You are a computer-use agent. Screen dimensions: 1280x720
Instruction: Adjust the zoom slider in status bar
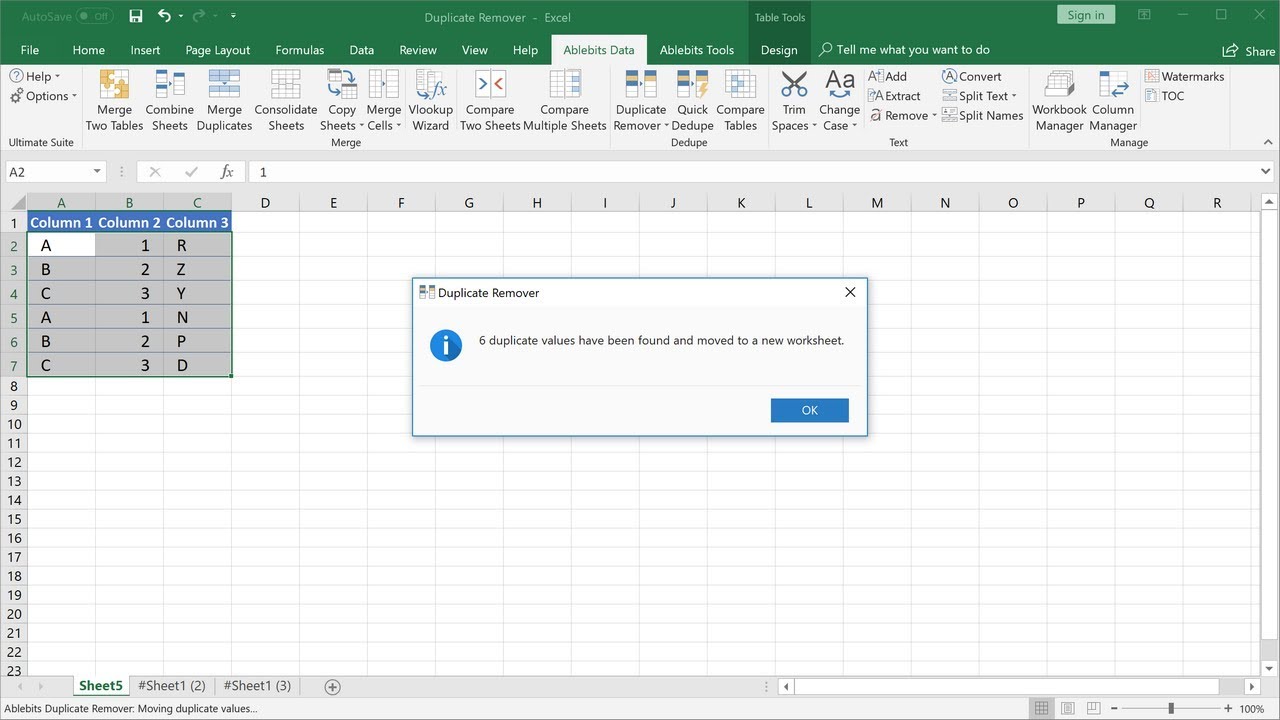tap(1172, 709)
